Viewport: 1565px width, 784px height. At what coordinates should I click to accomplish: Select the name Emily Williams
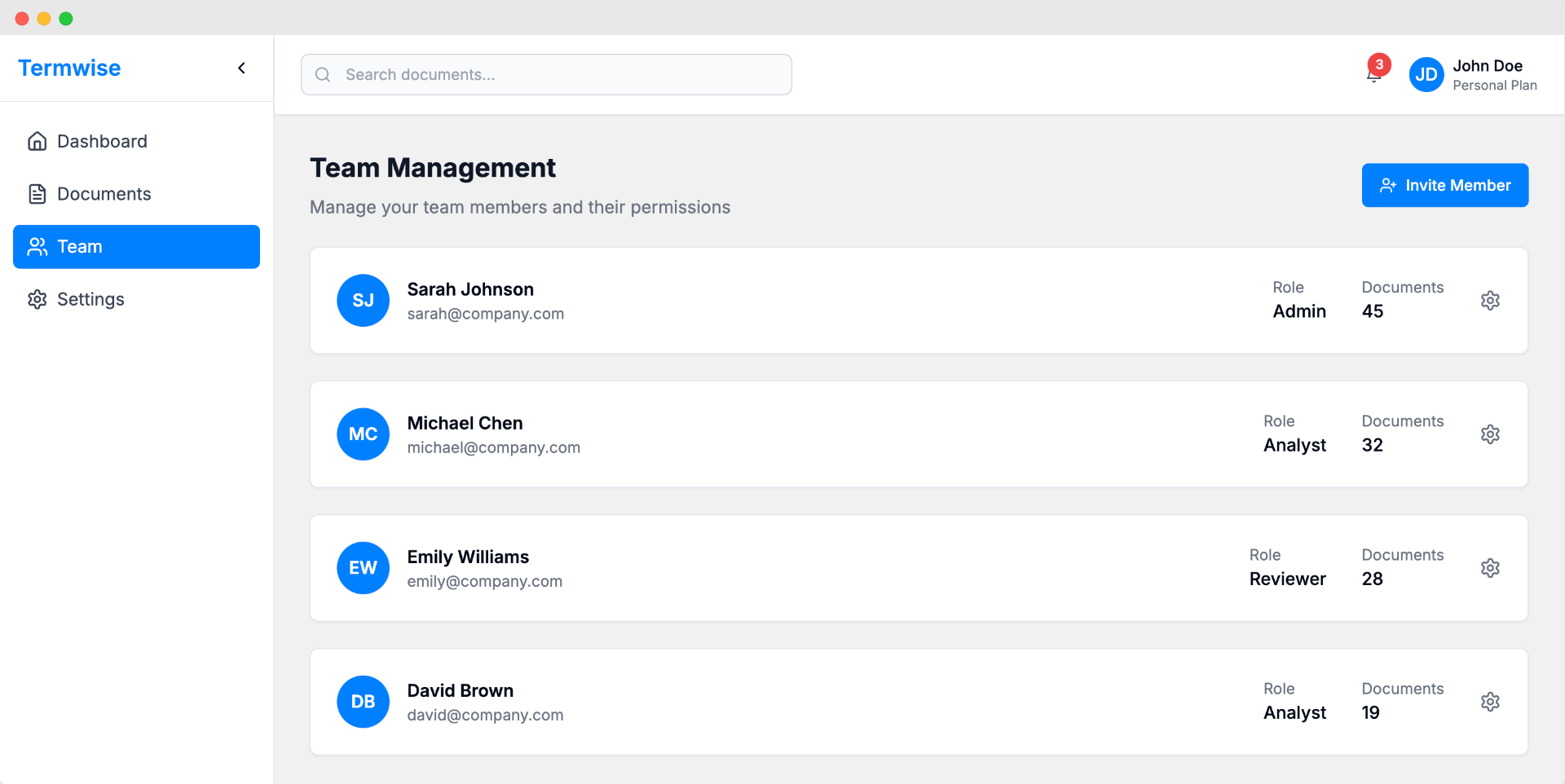pos(468,557)
